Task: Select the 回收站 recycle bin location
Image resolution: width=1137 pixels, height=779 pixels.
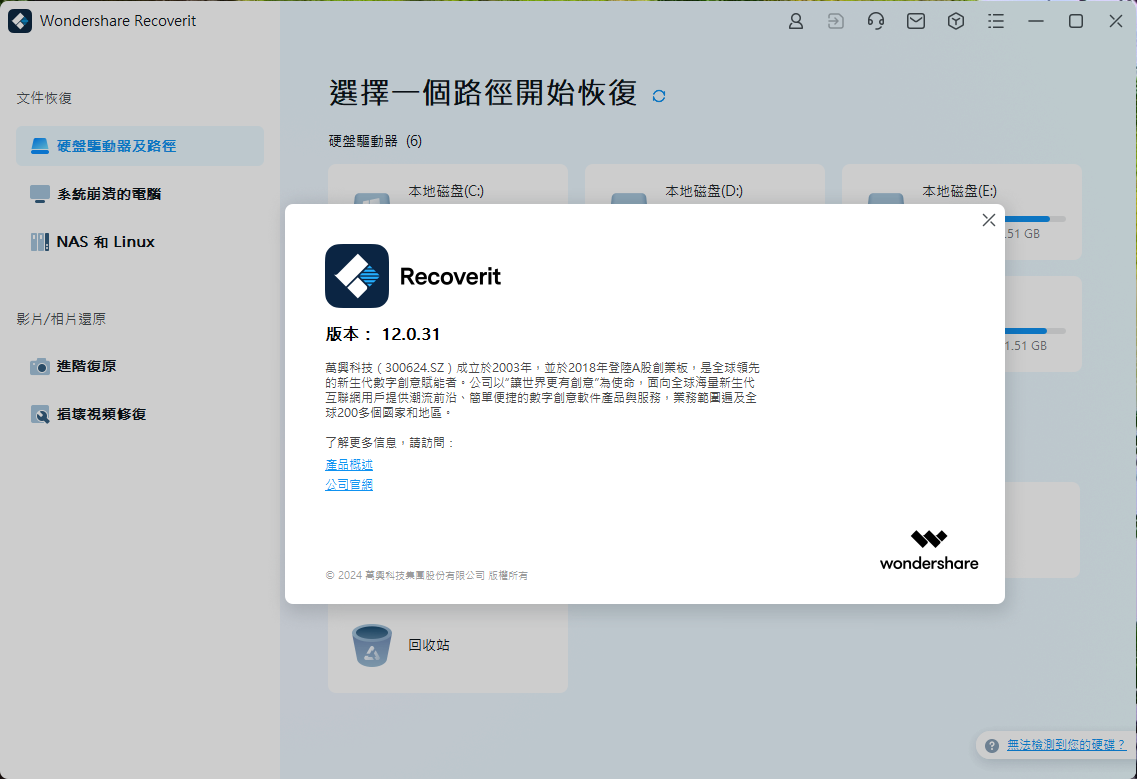Action: coord(447,646)
